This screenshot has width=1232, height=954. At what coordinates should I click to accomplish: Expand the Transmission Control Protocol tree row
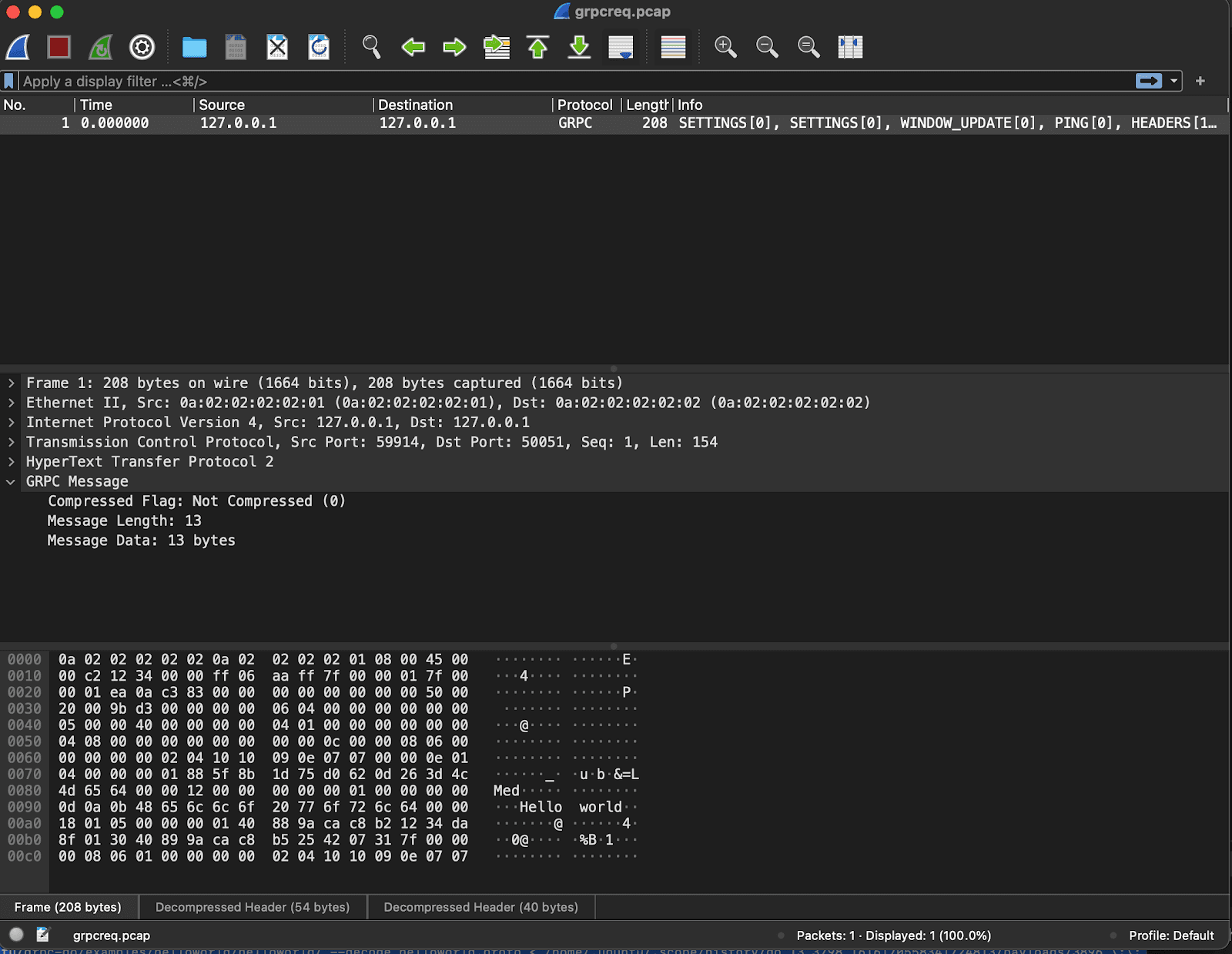[x=12, y=442]
